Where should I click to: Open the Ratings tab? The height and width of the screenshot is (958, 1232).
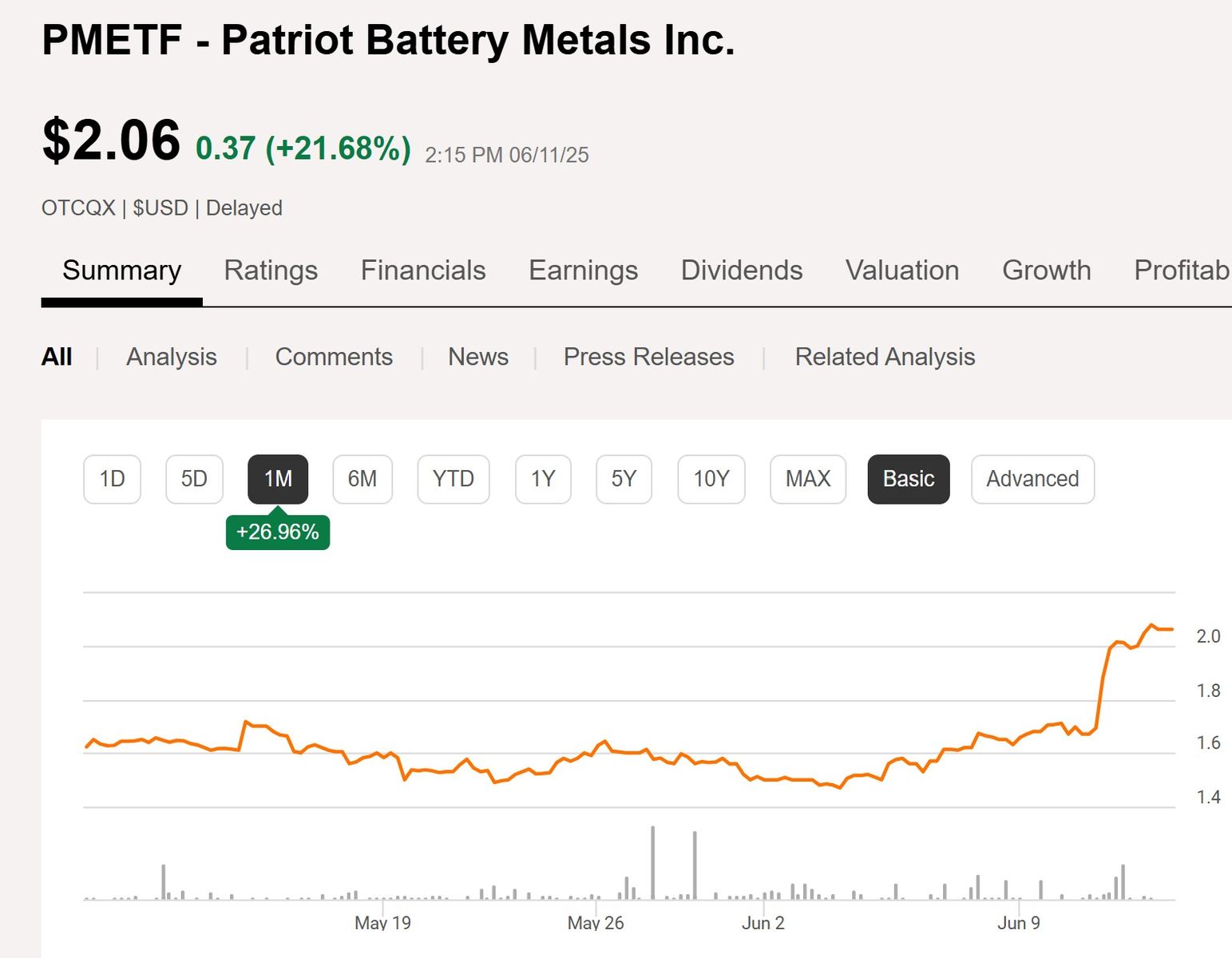271,271
